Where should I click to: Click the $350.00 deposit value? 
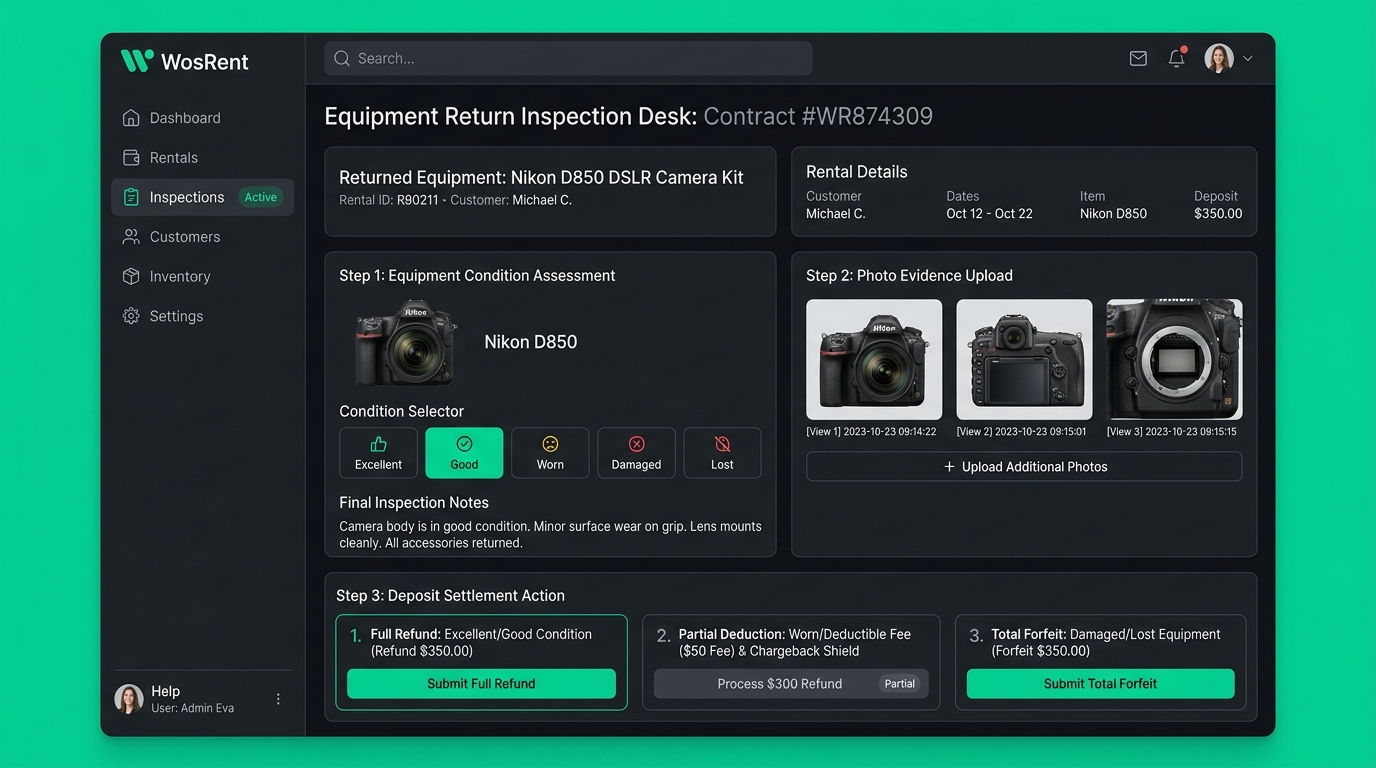tap(1218, 214)
